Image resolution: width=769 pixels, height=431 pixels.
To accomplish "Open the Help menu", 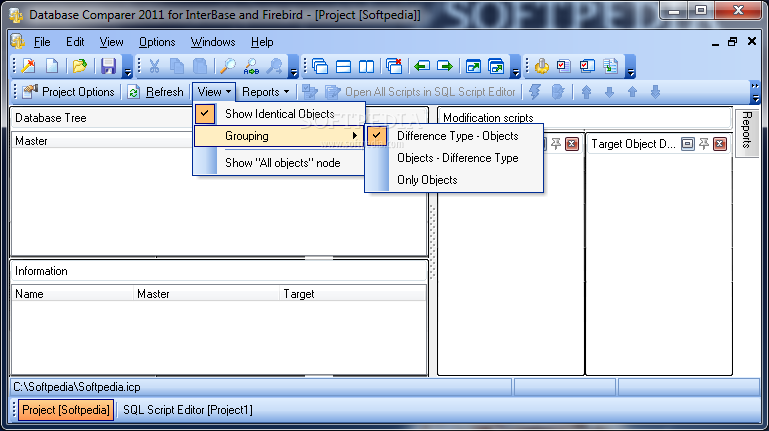I will click(x=262, y=42).
